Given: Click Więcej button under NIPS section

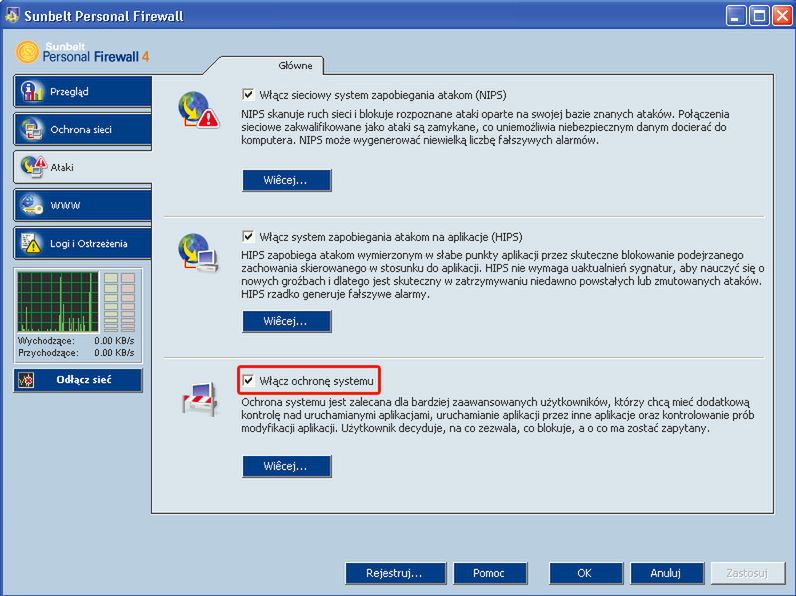Looking at the screenshot, I should pyautogui.click(x=287, y=180).
